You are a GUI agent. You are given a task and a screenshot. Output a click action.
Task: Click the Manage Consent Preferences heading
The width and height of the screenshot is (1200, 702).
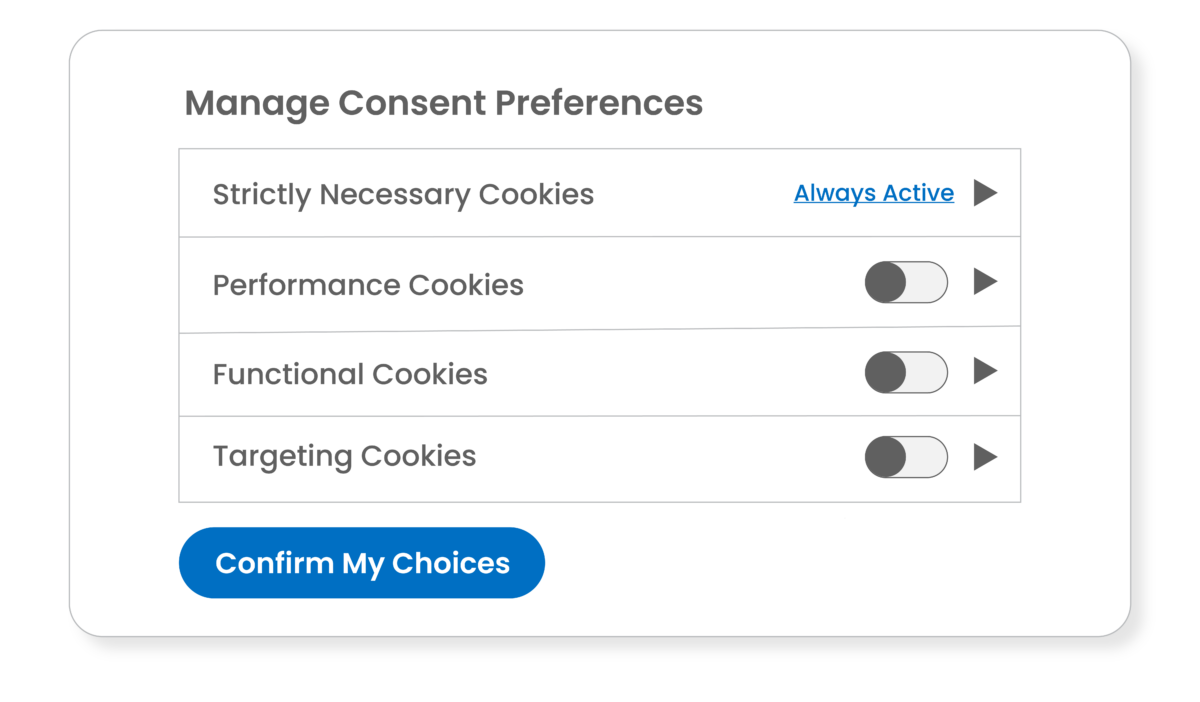(x=443, y=102)
